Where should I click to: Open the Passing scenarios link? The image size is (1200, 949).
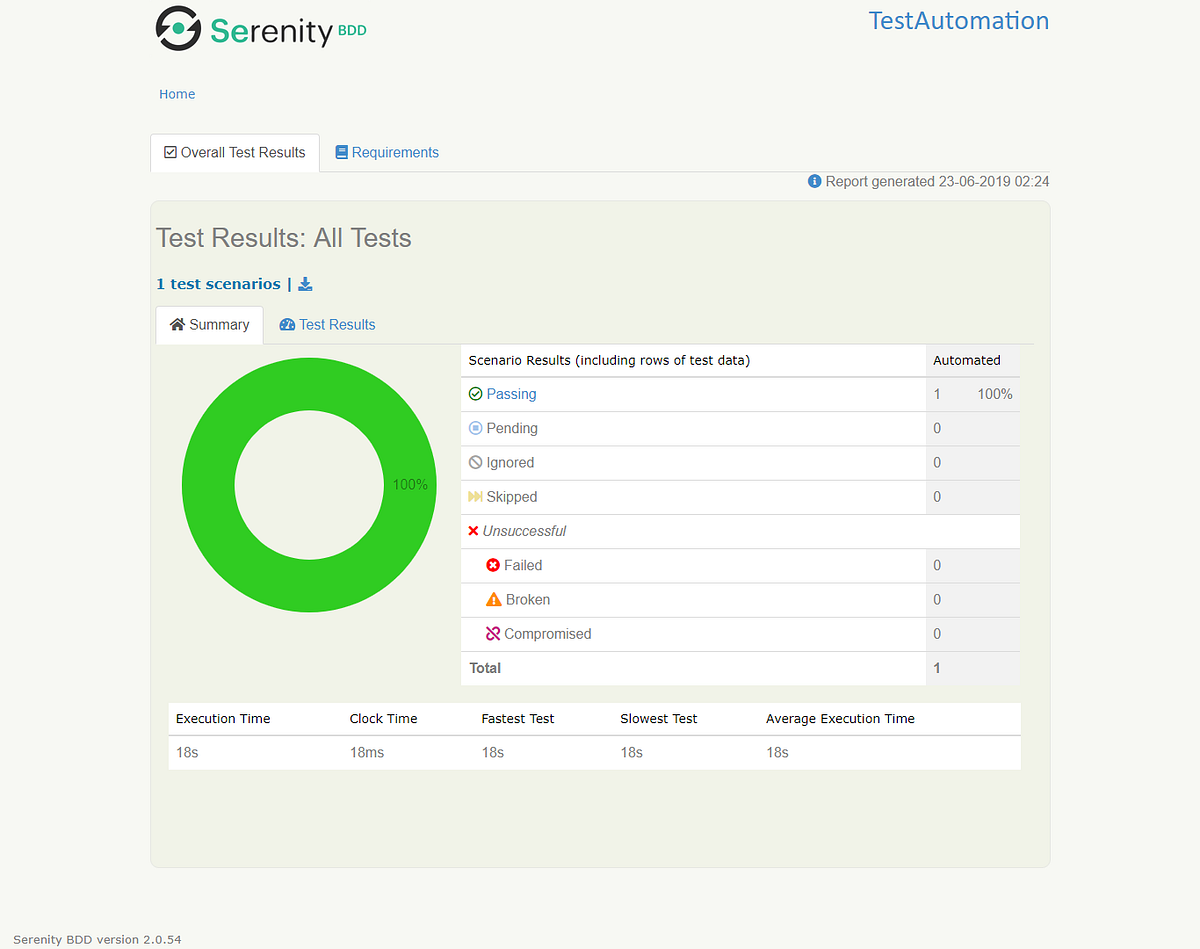[x=511, y=394]
